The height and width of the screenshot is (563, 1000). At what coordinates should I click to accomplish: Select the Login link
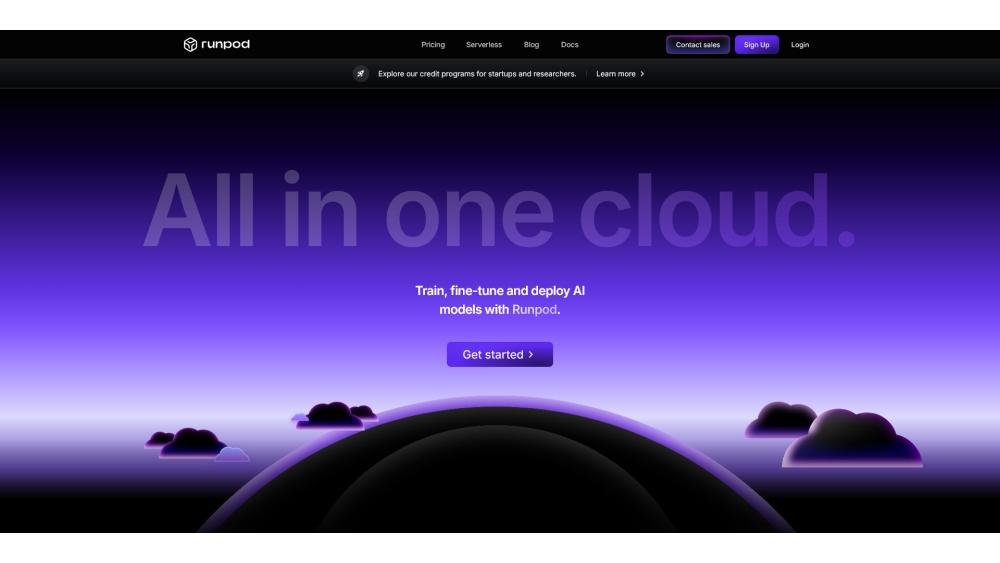click(x=800, y=45)
